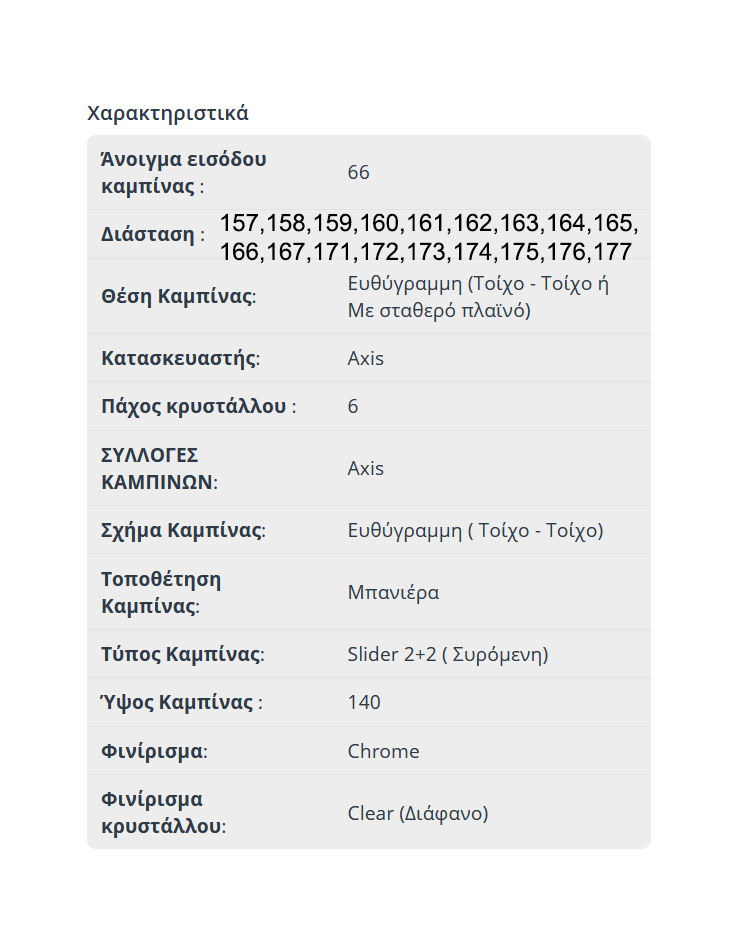Select the ΣΥΛΛΟΓΕΣ ΚΑΜΠΙΝΩΝ label
Screen dimensions: 739x939
[159, 468]
